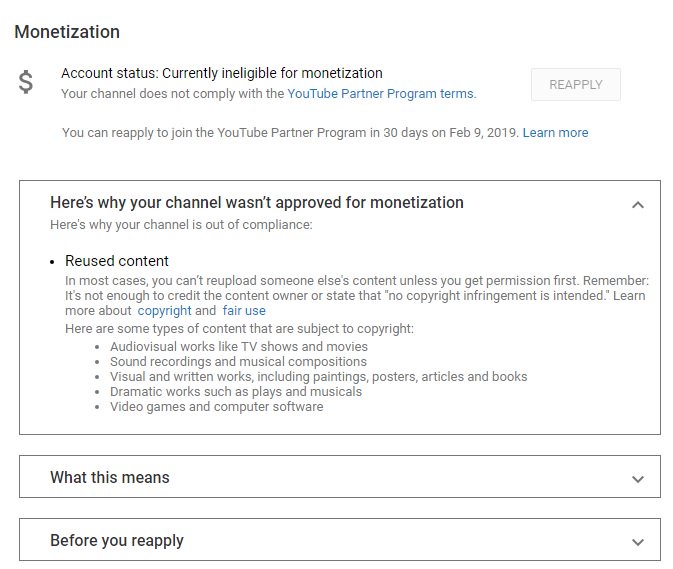Viewport: 673px width, 569px height.
Task: Click 'Dramatic works such as plays and musicals'
Action: (x=236, y=391)
